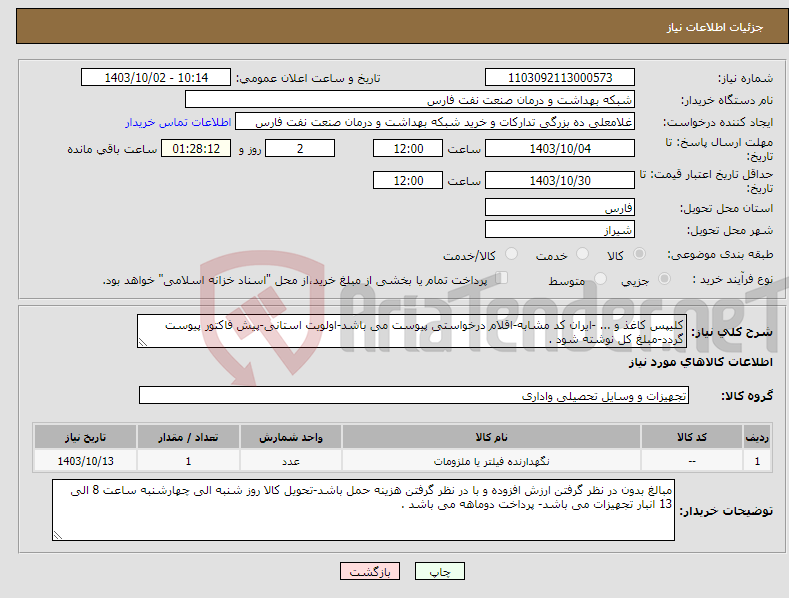Click the request creator name field
Viewport: 789px width, 598px height.
pyautogui.click(x=435, y=122)
